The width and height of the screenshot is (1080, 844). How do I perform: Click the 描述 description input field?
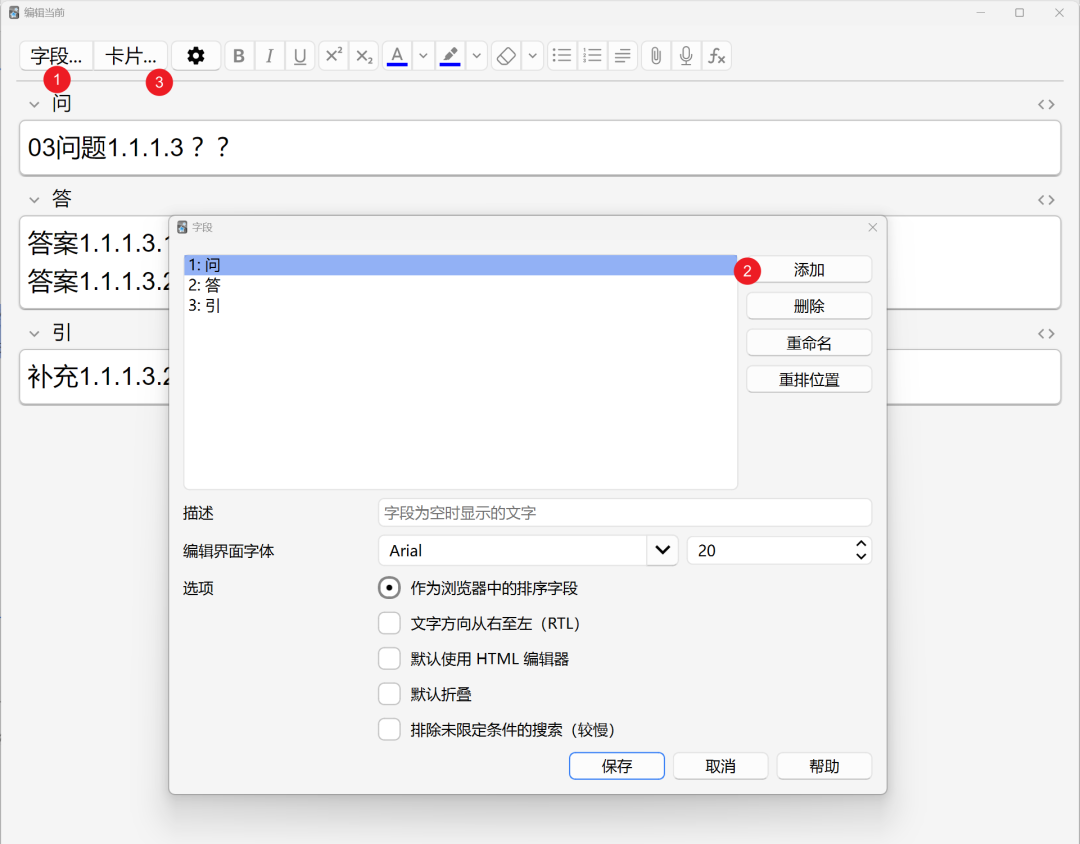pyautogui.click(x=625, y=513)
